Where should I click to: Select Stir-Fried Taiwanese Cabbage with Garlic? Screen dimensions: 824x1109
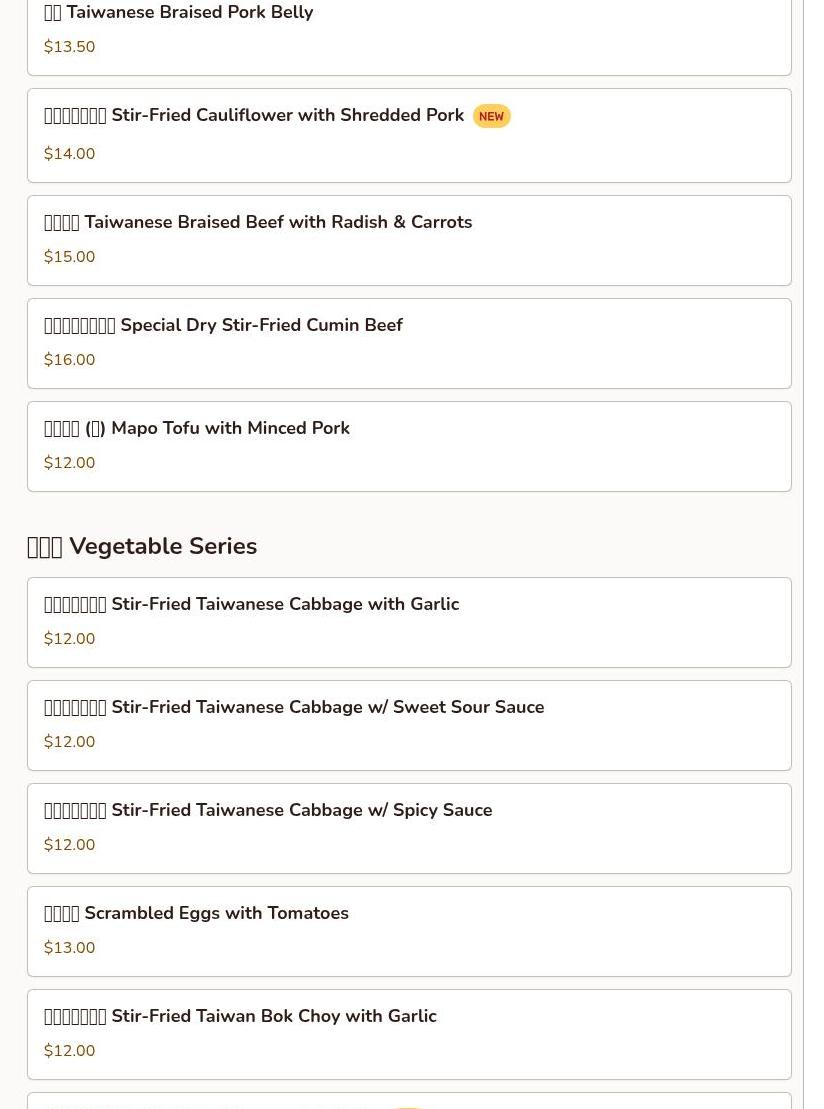coord(409,622)
